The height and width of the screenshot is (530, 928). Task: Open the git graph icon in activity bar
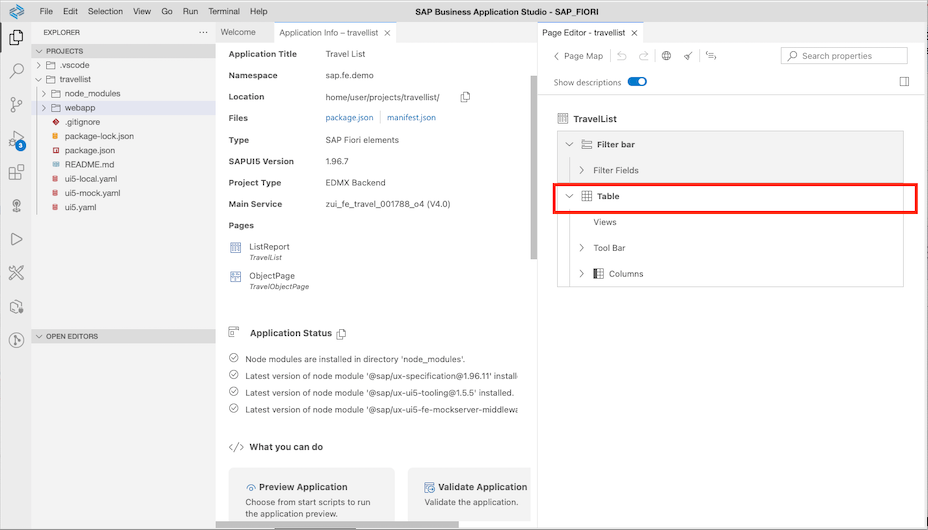16,340
